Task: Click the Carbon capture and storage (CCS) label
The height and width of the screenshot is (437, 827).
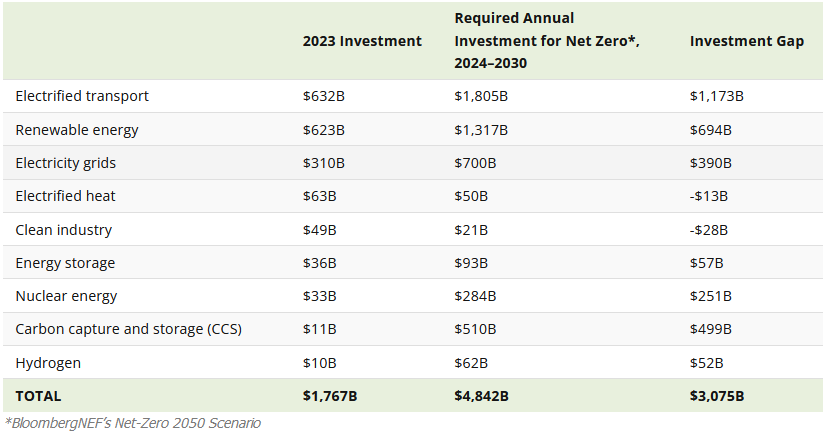Action: pos(128,329)
